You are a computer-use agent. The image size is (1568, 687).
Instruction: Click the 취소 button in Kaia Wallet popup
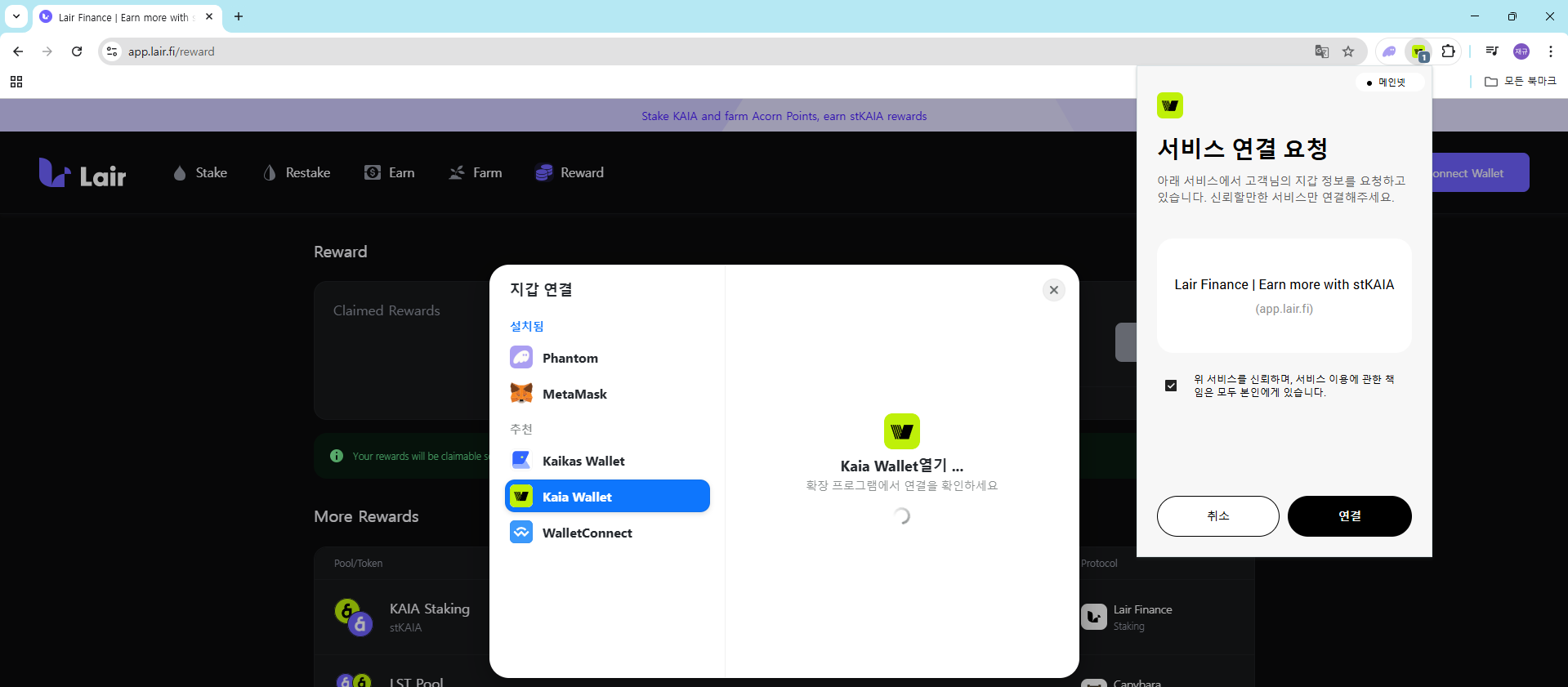click(x=1217, y=516)
